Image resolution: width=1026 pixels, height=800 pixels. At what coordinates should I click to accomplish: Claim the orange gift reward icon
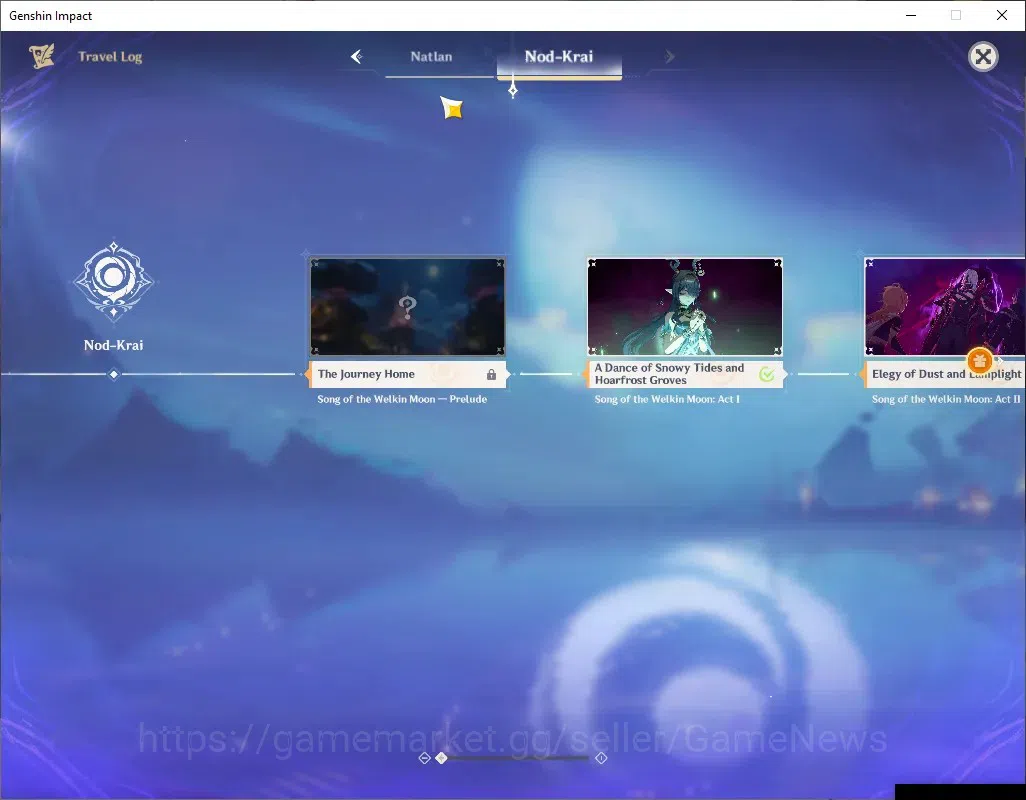(x=980, y=360)
